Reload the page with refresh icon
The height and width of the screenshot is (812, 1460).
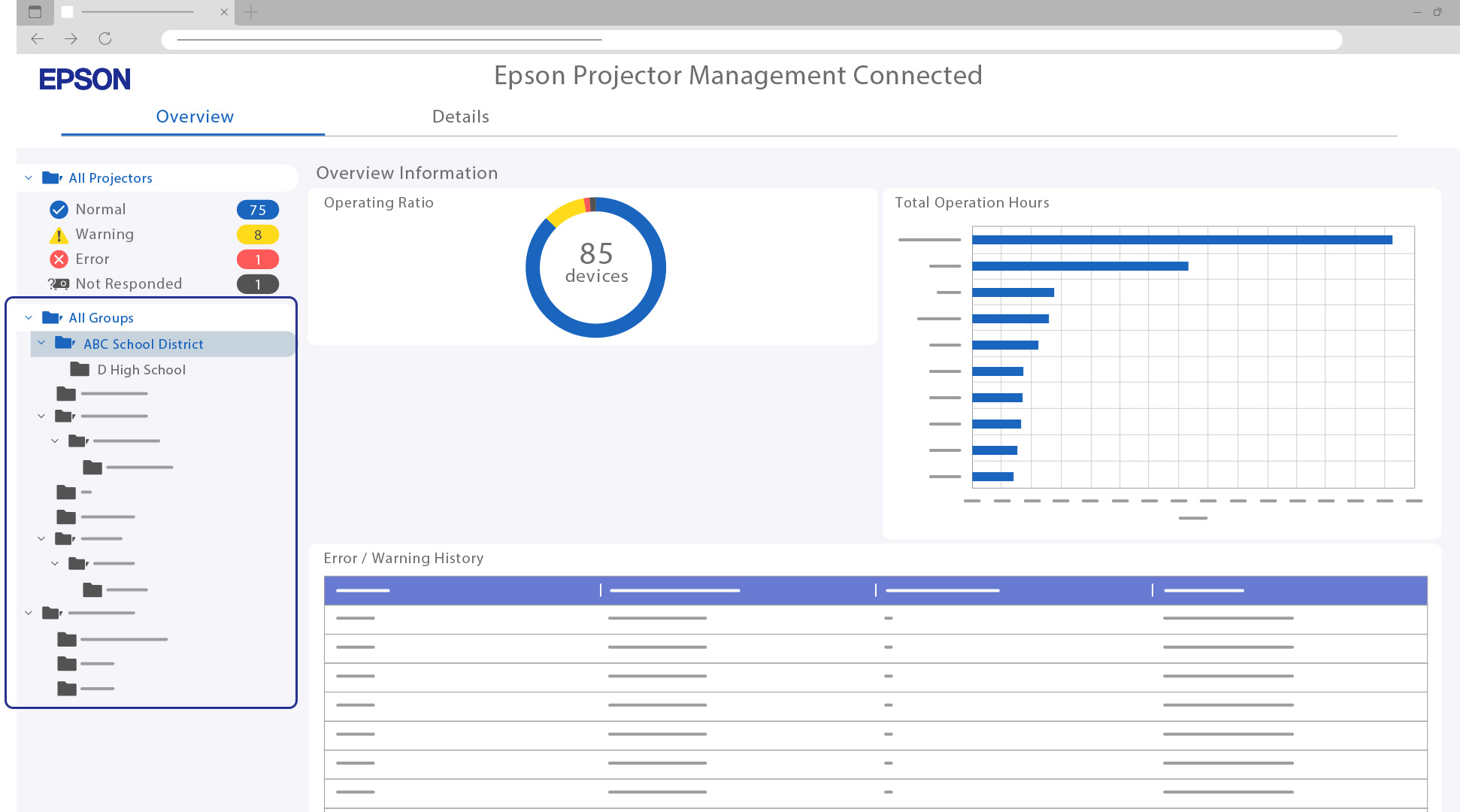point(105,38)
